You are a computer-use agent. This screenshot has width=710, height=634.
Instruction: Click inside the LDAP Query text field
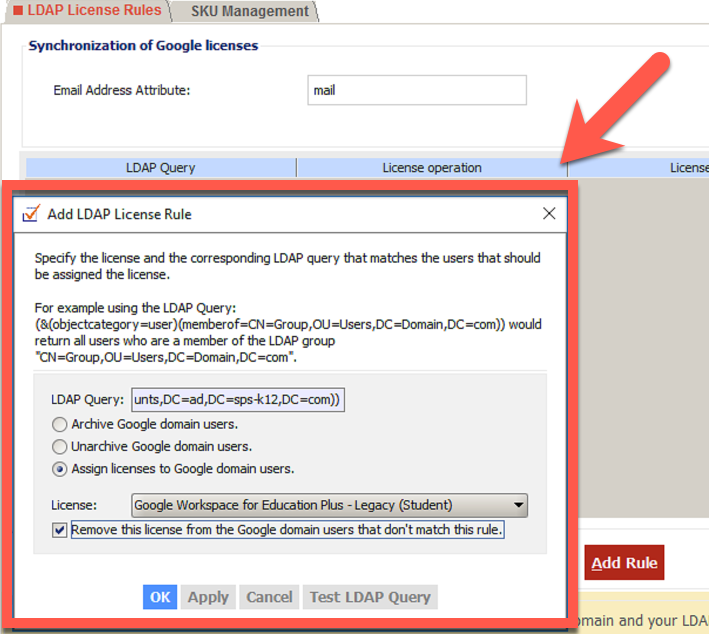(243, 400)
